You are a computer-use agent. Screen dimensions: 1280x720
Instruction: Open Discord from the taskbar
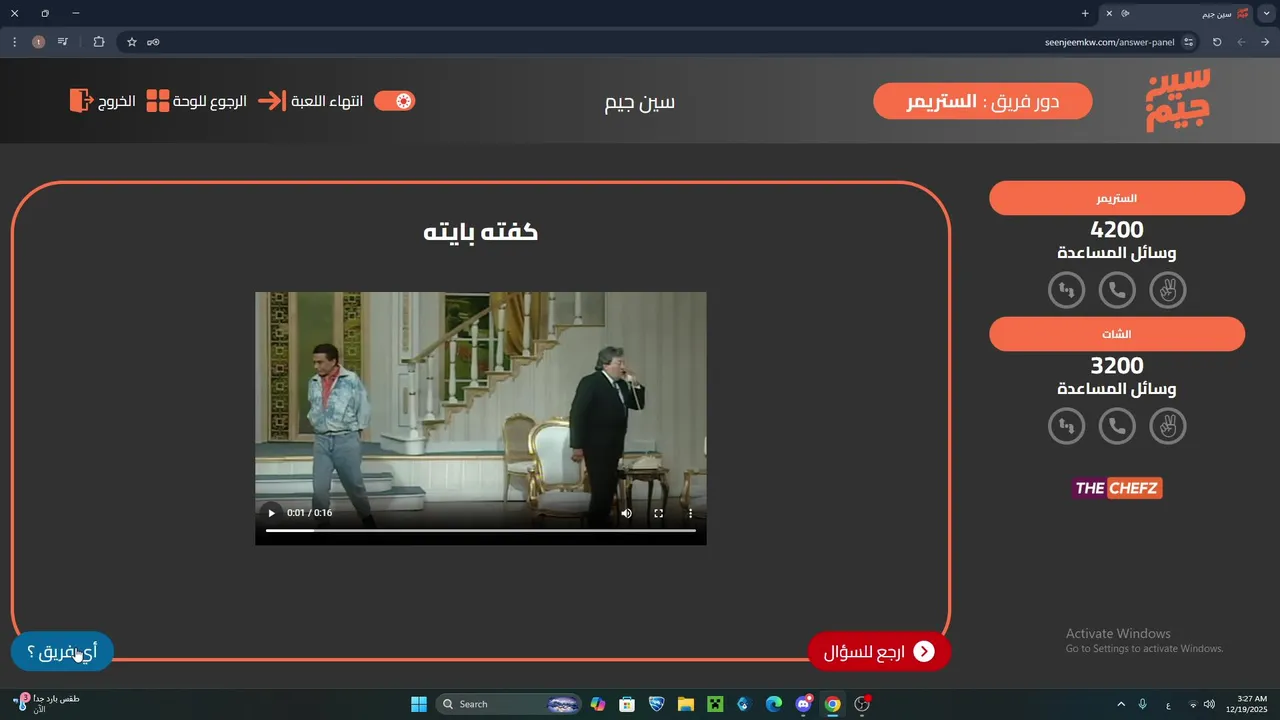(803, 704)
